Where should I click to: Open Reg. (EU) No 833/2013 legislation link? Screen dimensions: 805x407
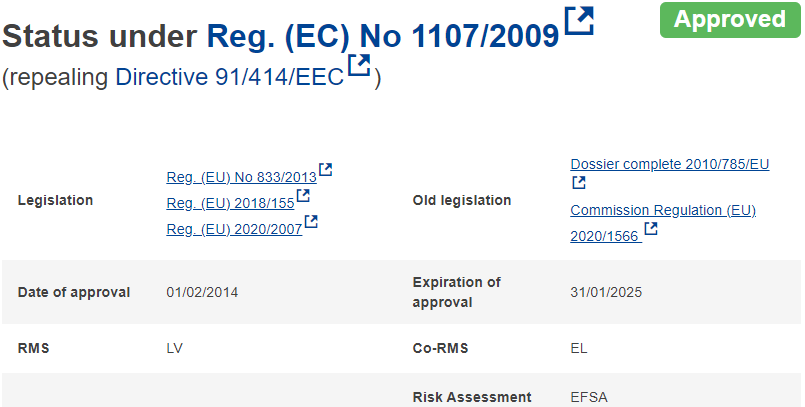tap(241, 177)
